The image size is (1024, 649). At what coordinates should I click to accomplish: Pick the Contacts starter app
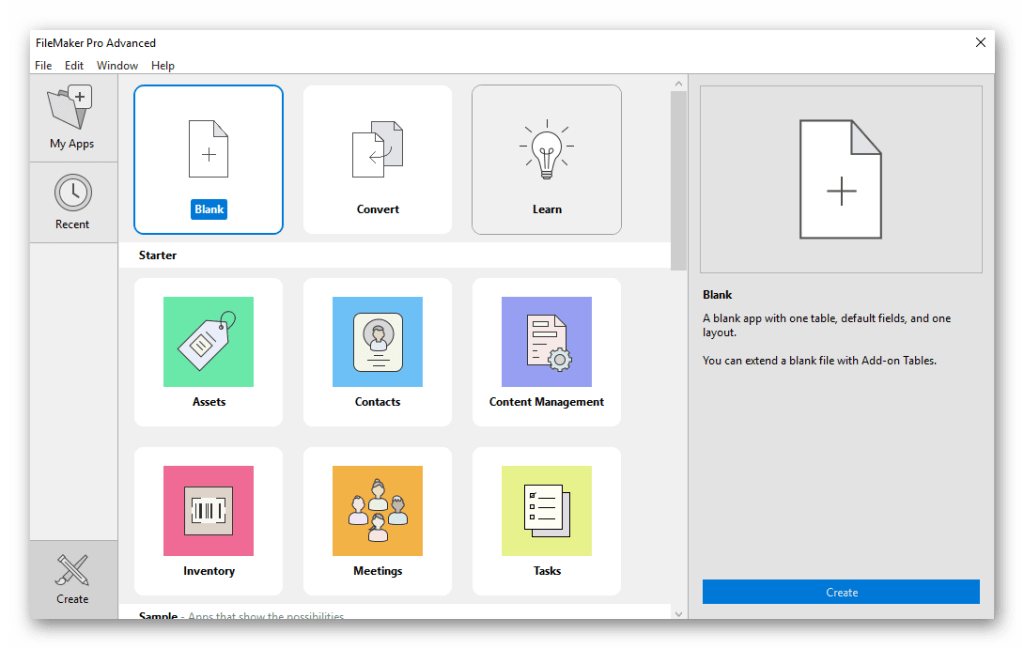pos(377,352)
